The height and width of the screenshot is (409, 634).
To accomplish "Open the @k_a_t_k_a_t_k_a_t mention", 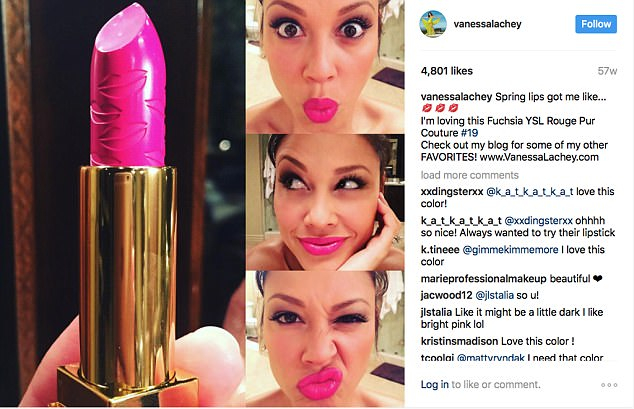I will click(529, 192).
